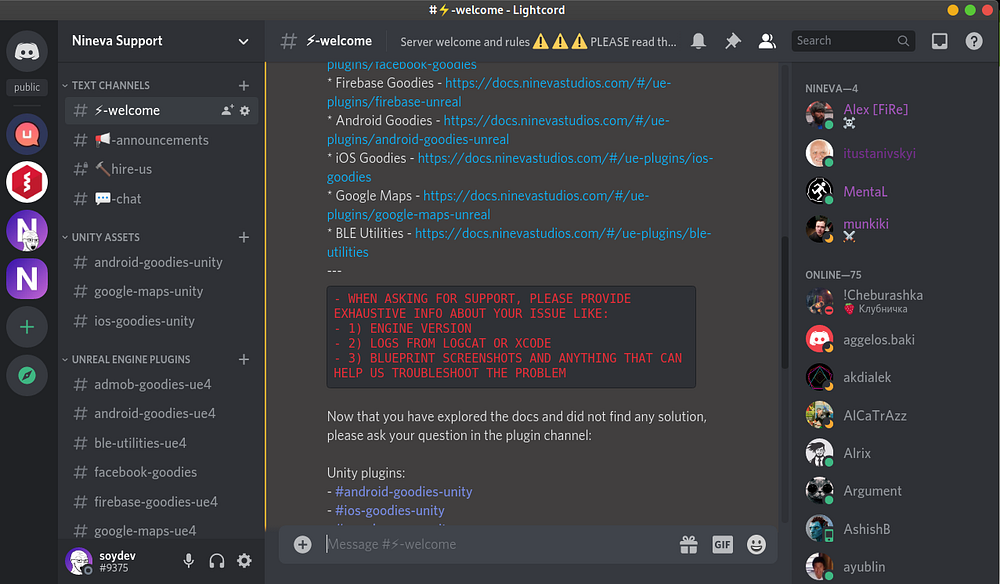Open MentaL member profile
Screen dimensions: 1000x584
pos(893,191)
